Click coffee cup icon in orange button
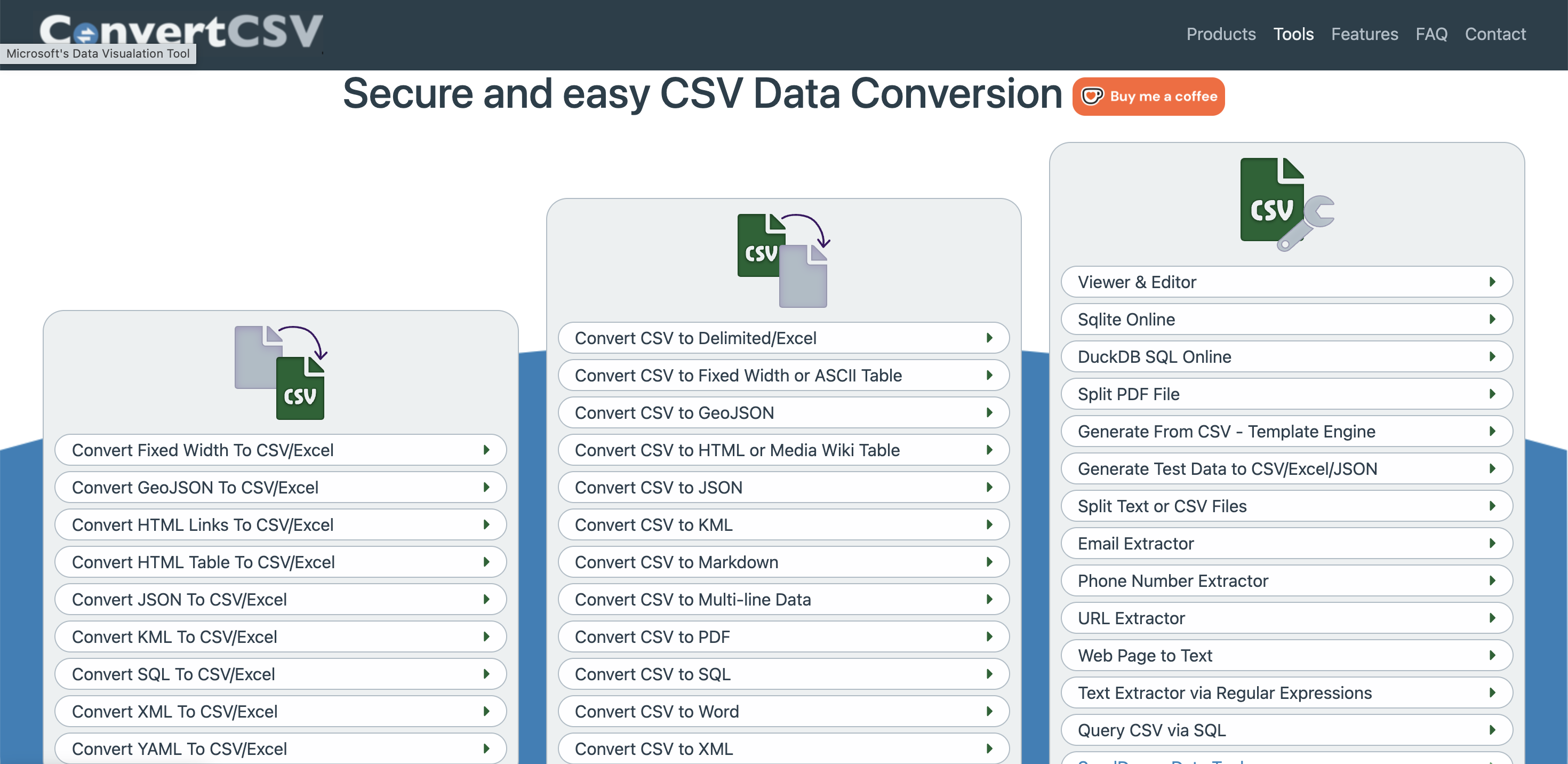 pyautogui.click(x=1092, y=96)
